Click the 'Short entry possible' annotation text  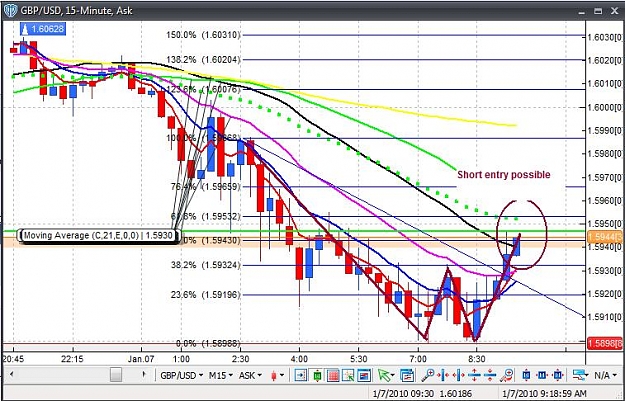[x=503, y=175]
